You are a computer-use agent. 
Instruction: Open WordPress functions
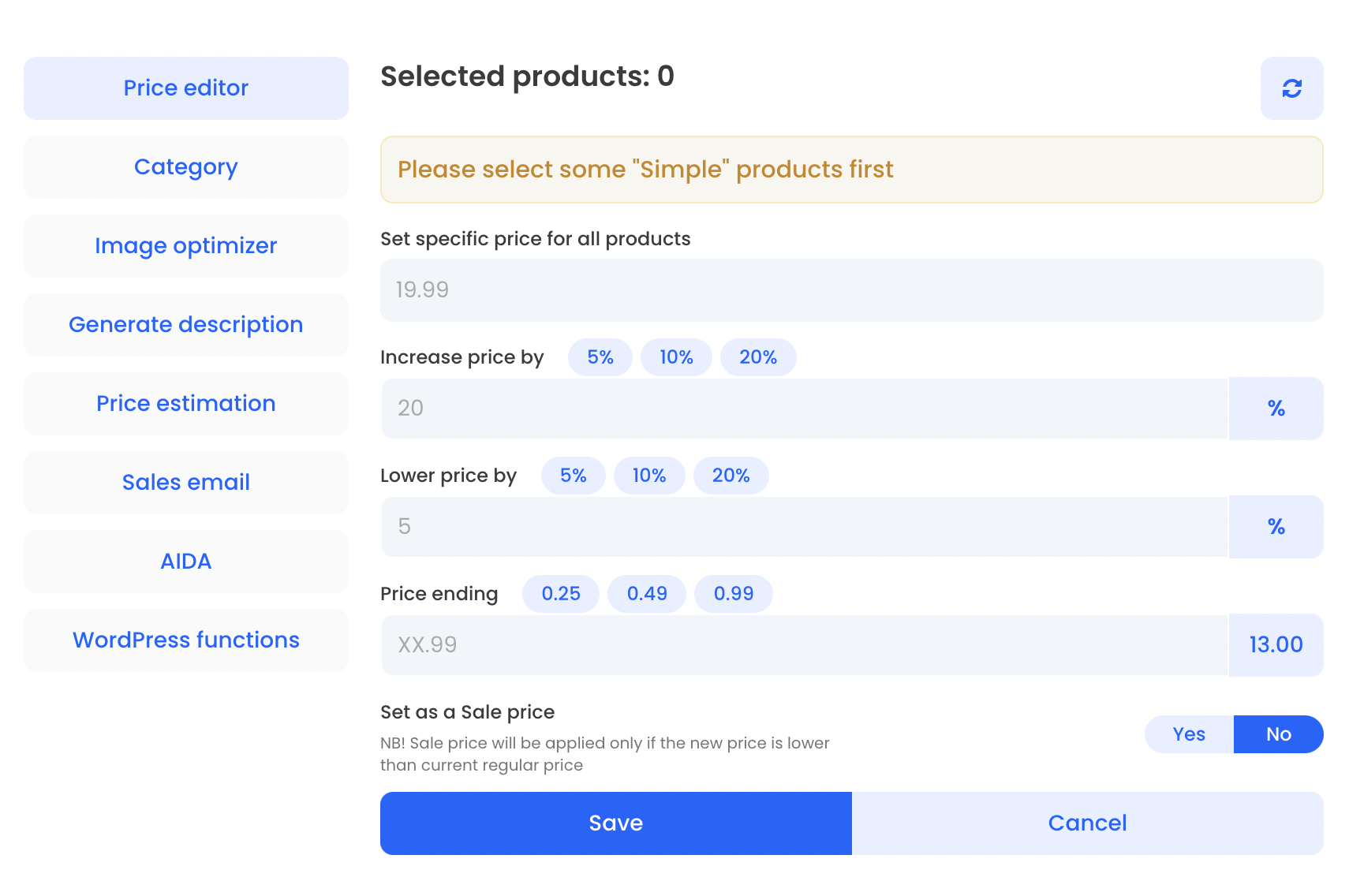pyautogui.click(x=186, y=640)
